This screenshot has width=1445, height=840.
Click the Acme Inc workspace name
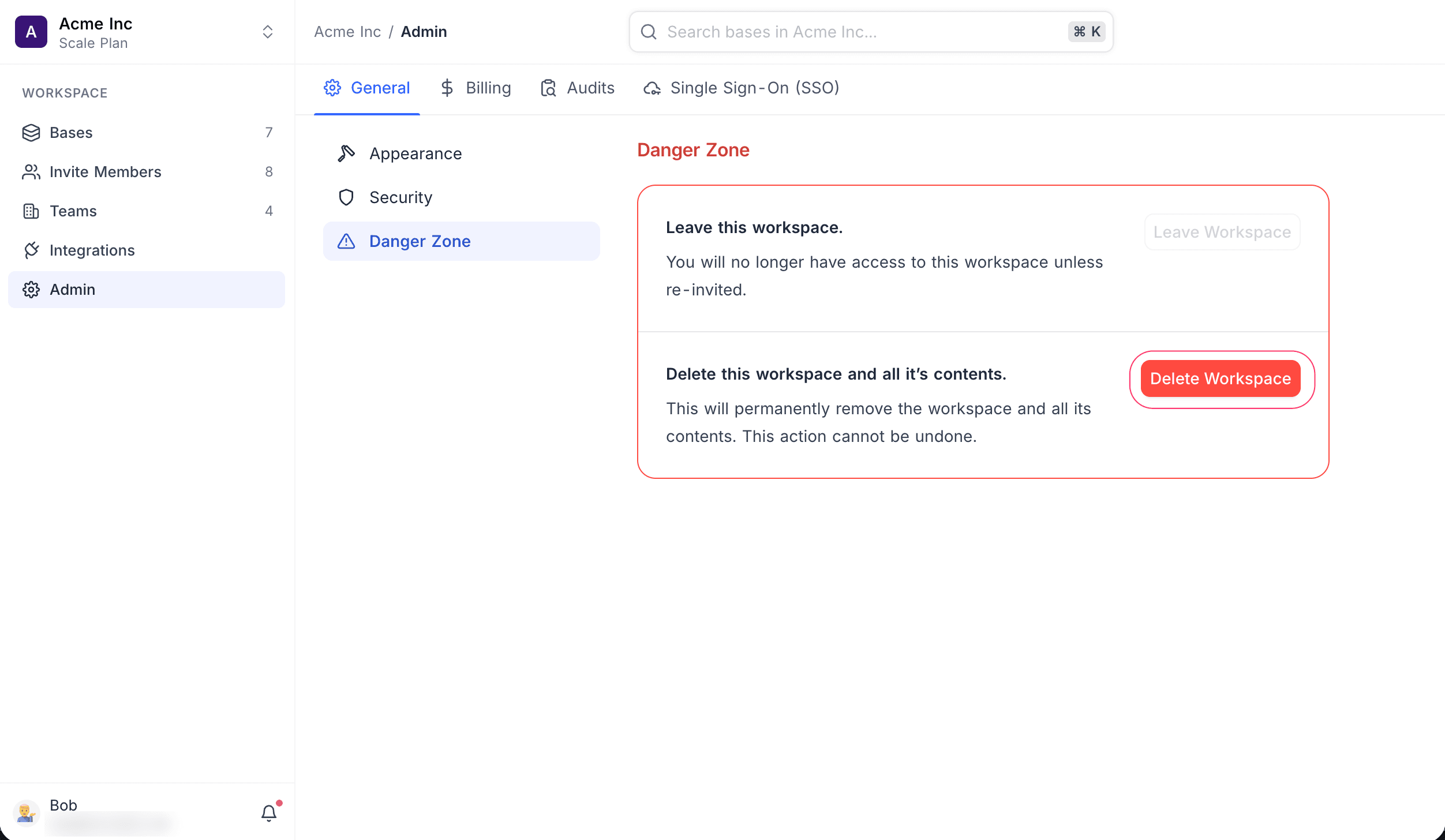click(96, 24)
